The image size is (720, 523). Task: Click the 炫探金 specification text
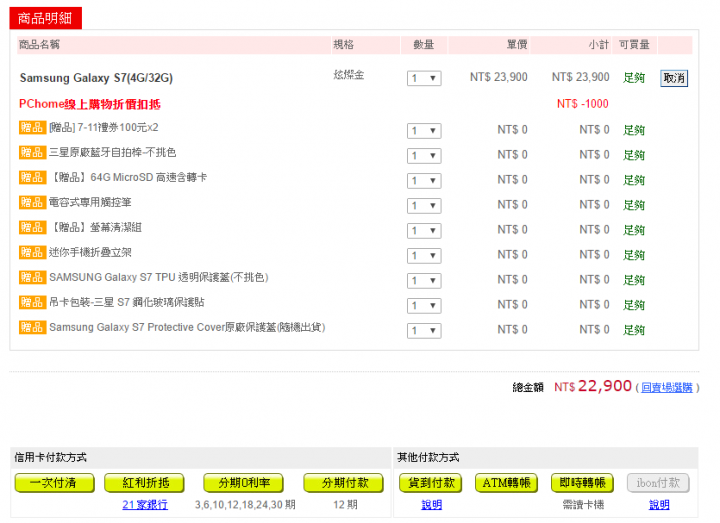coord(349,74)
